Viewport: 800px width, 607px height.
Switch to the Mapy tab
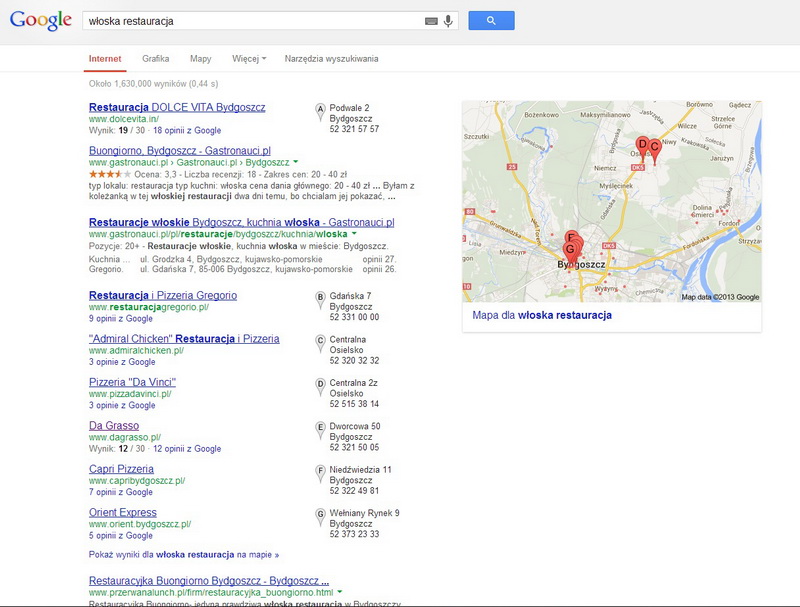[201, 59]
